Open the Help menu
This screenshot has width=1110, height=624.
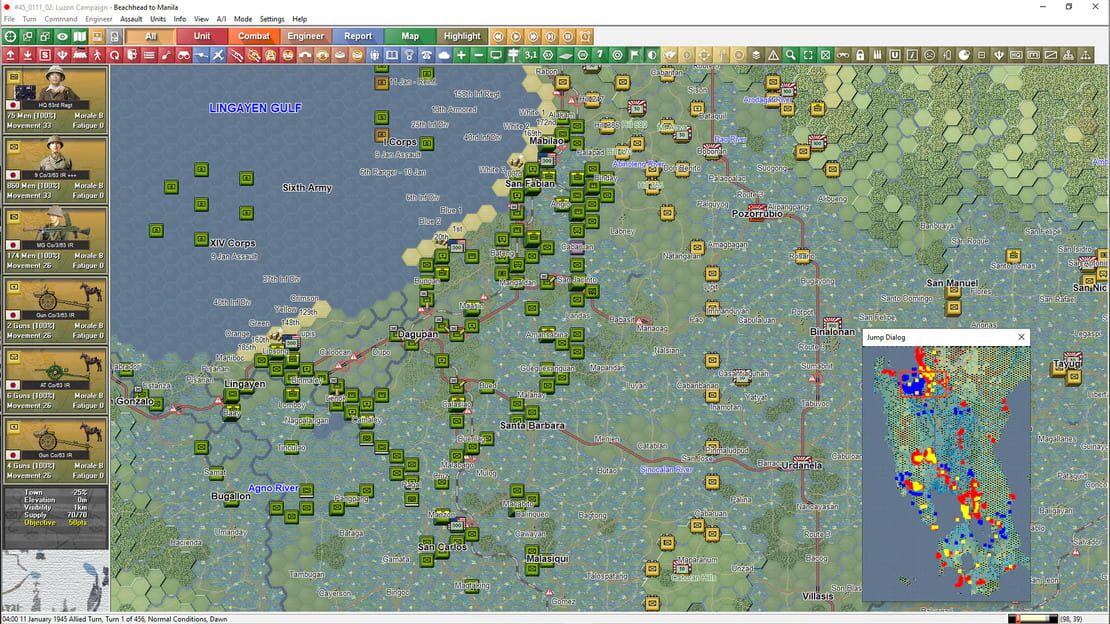pyautogui.click(x=299, y=19)
